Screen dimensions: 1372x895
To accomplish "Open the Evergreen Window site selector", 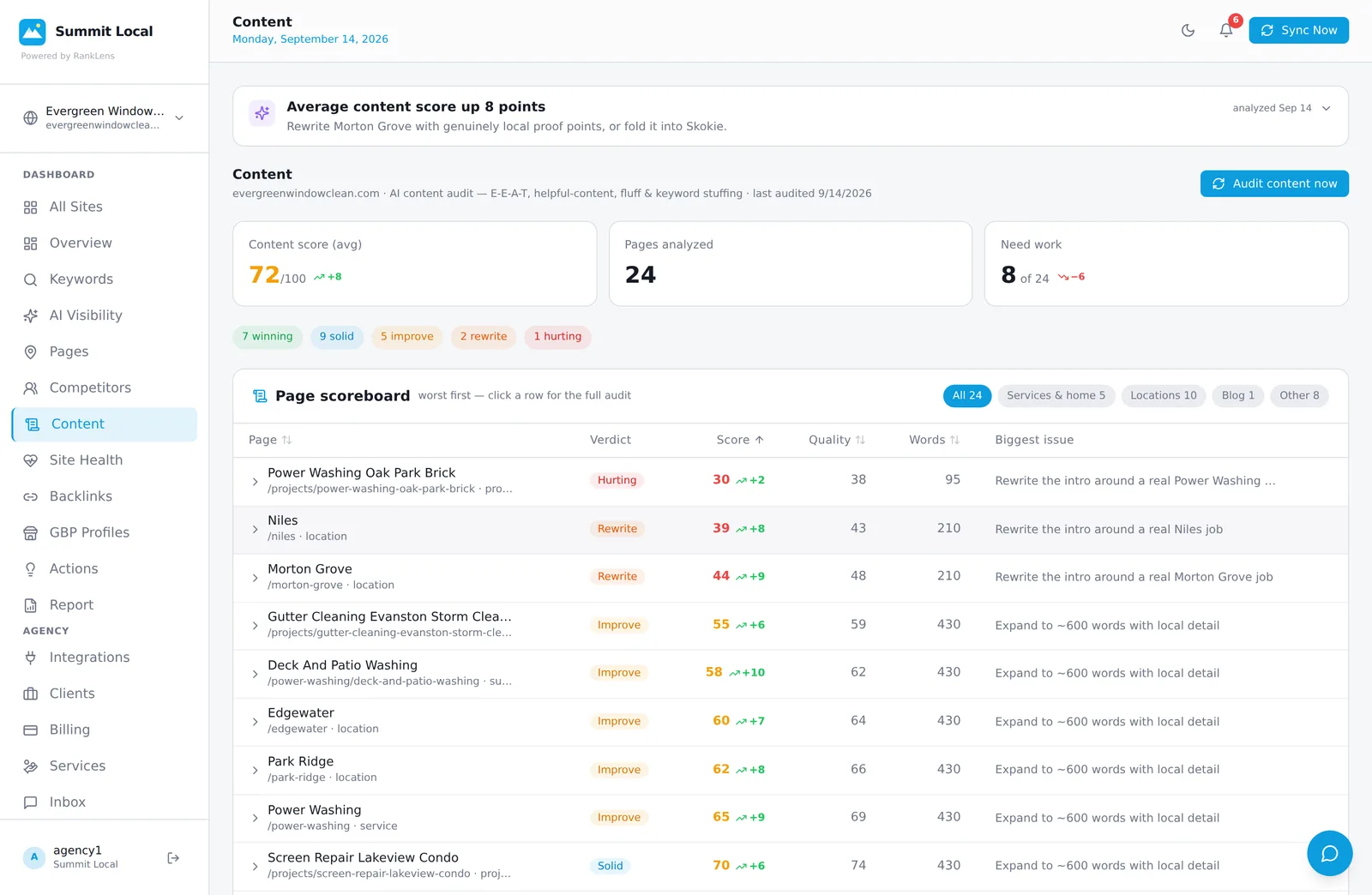I will pos(104,117).
